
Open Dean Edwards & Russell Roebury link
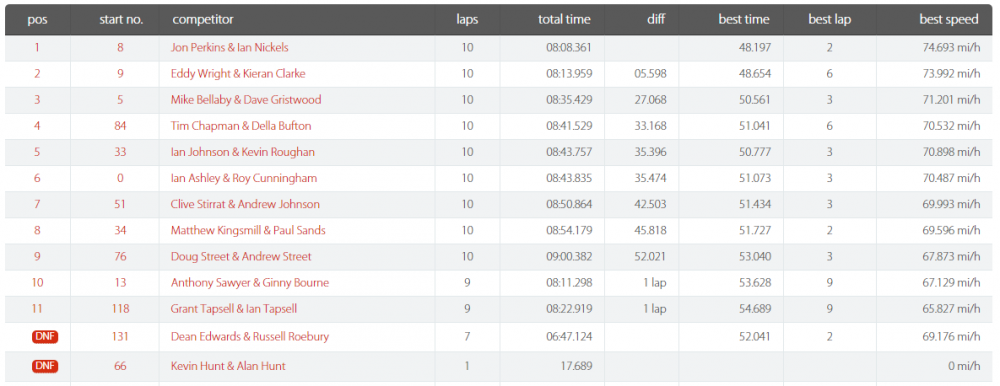click(x=250, y=337)
